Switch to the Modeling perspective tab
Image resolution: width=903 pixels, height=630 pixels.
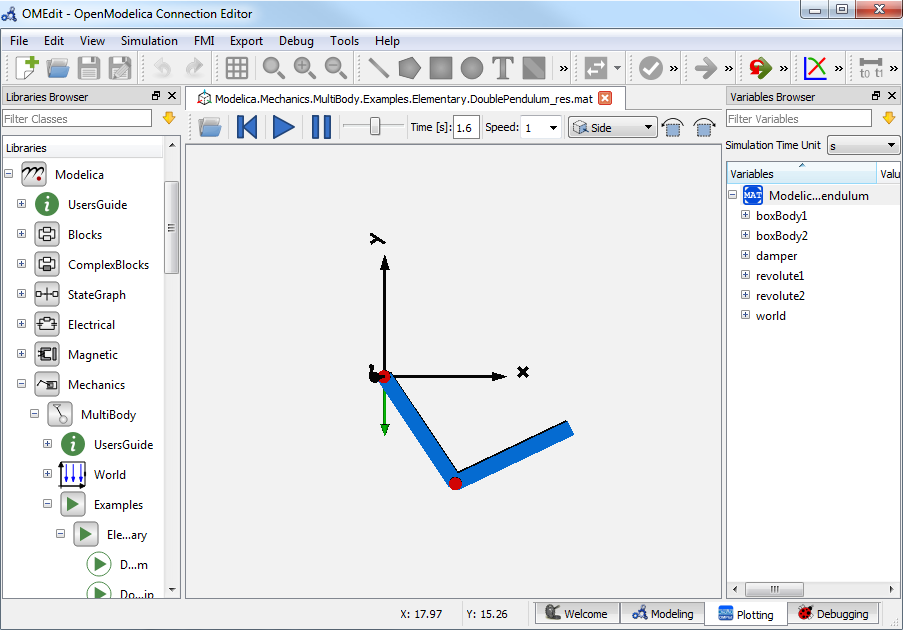click(661, 613)
